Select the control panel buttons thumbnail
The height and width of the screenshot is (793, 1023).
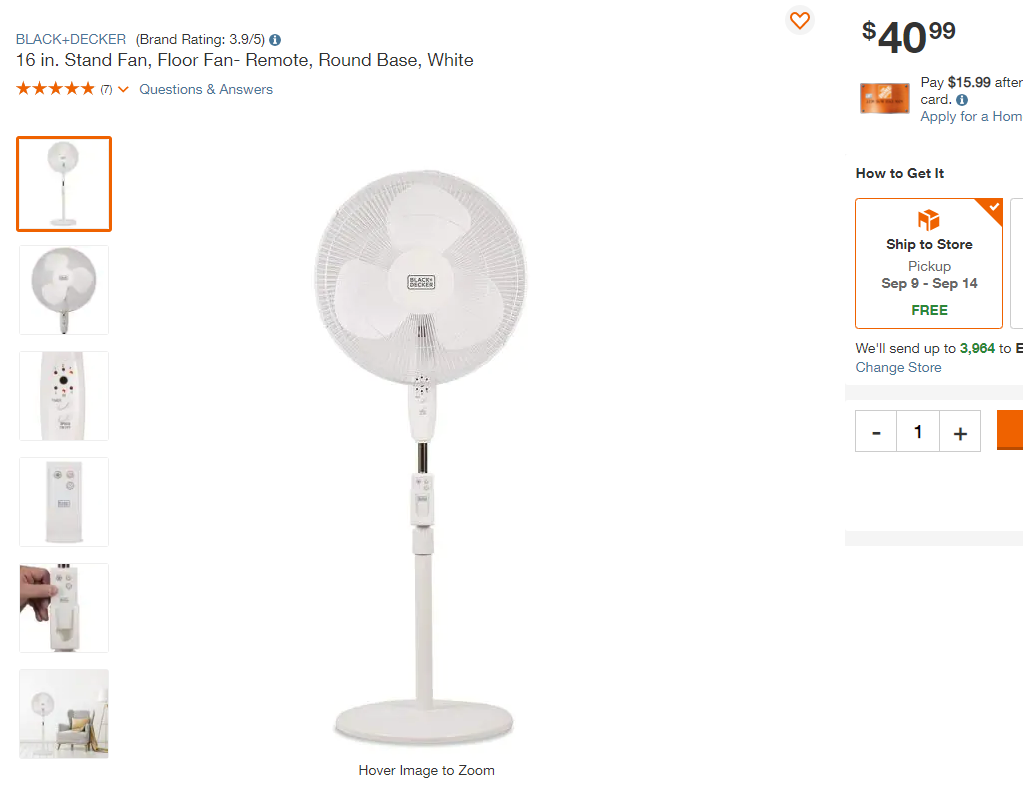(64, 396)
